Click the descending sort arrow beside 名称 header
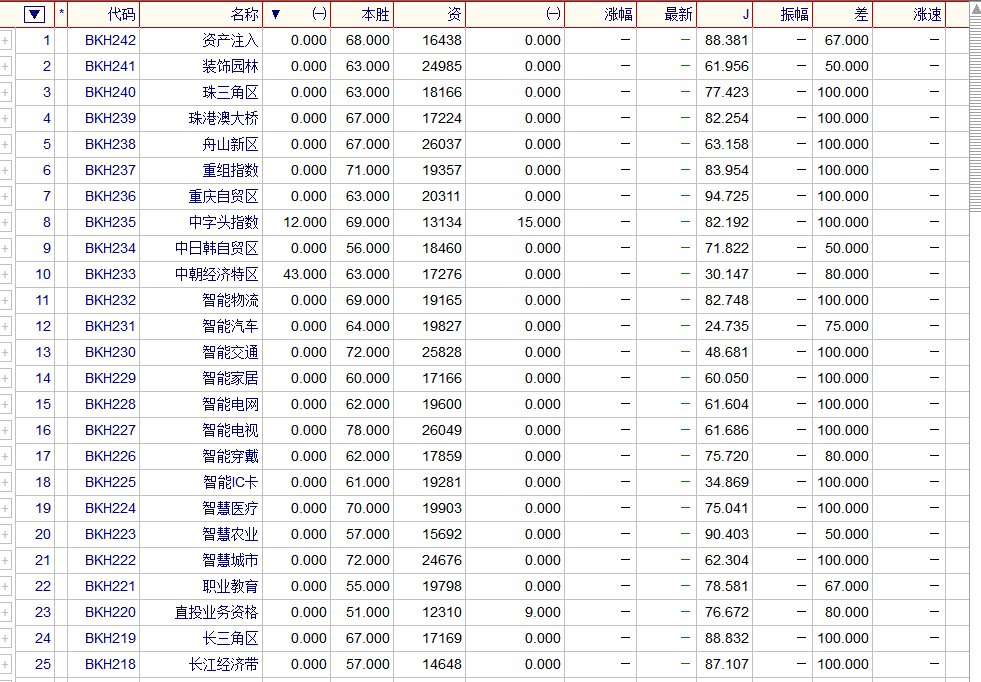Screen dimensions: 981x682 point(277,14)
